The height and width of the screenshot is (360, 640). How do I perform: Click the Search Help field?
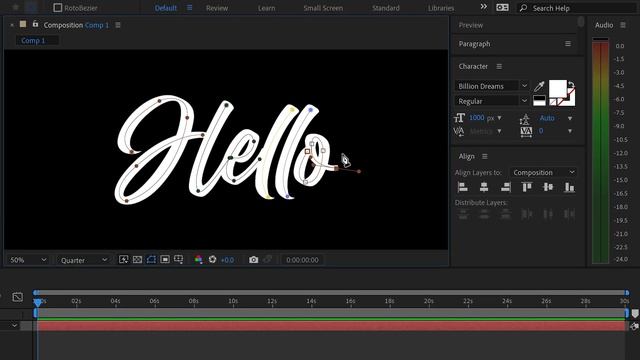pos(576,8)
